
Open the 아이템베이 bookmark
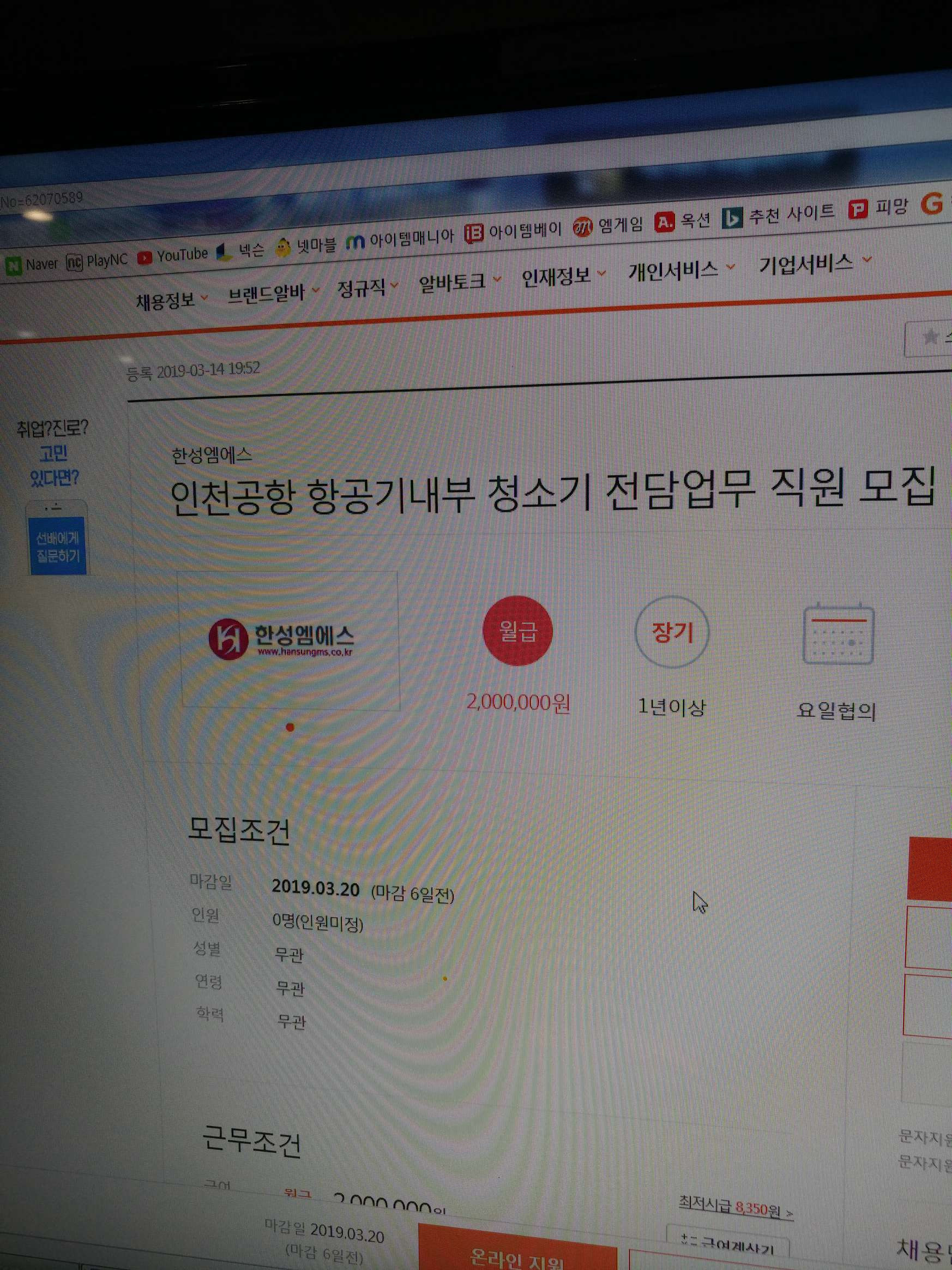[x=513, y=231]
